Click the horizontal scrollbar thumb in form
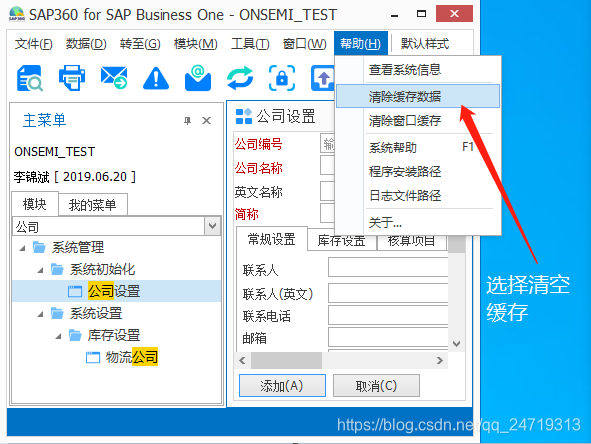 286,360
